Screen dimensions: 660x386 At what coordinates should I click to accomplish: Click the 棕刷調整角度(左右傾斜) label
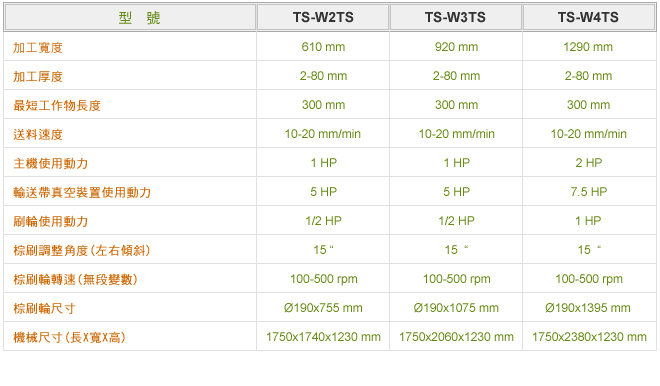pyautogui.click(x=82, y=250)
